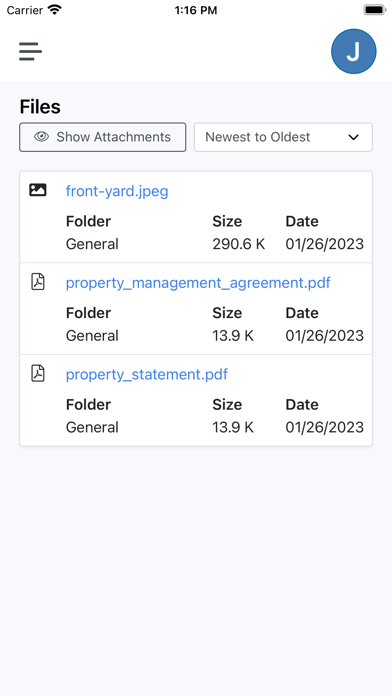
Task: Click the Wi-Fi status bar icon
Action: point(55,10)
